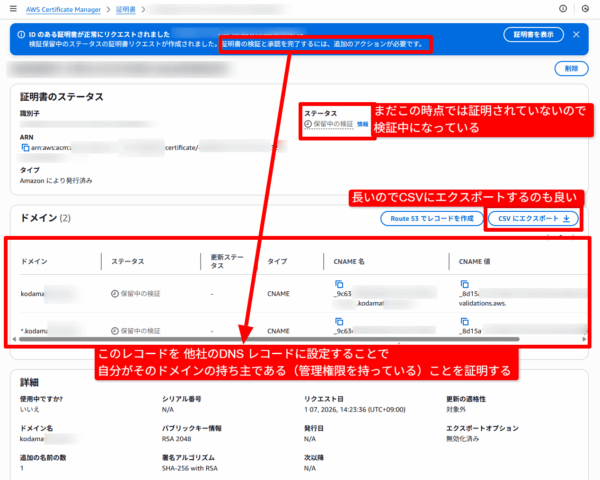This screenshot has width=600, height=480.
Task: Copy CNAME name of first domain row
Action: pyautogui.click(x=339, y=284)
